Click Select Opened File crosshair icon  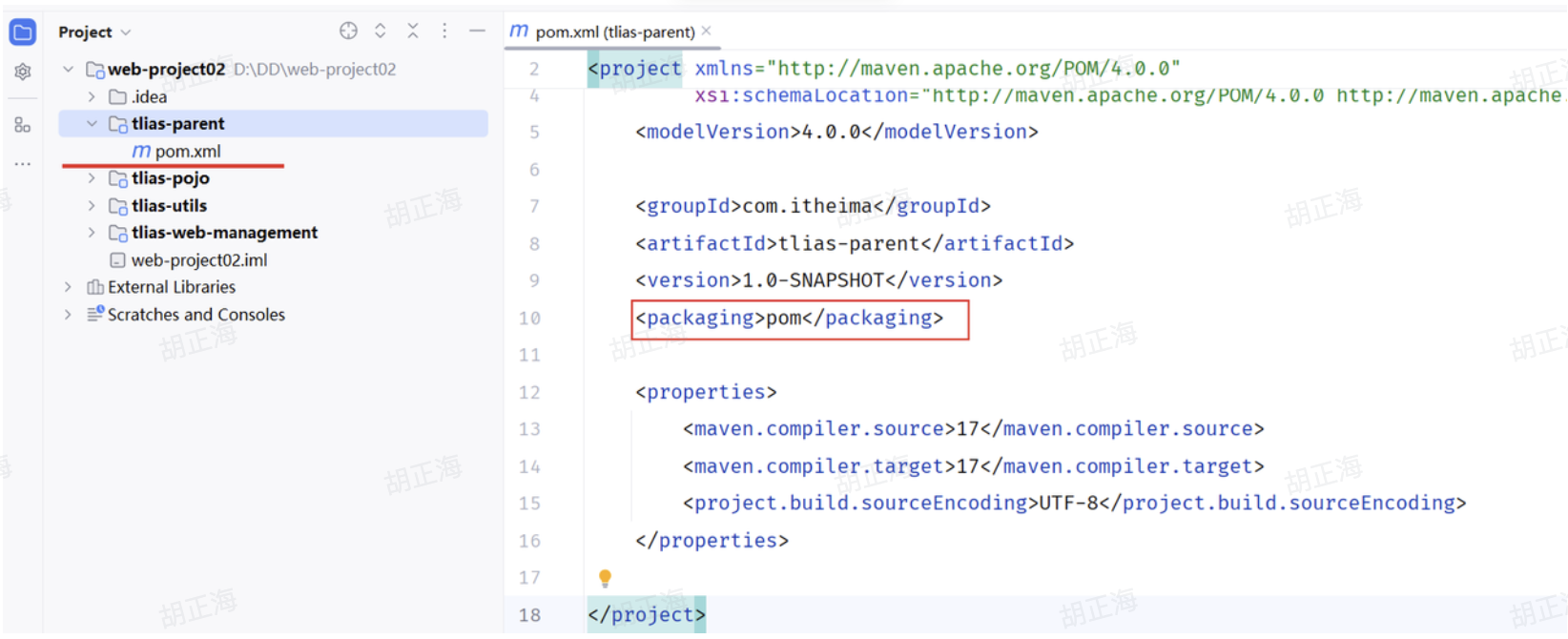(348, 31)
